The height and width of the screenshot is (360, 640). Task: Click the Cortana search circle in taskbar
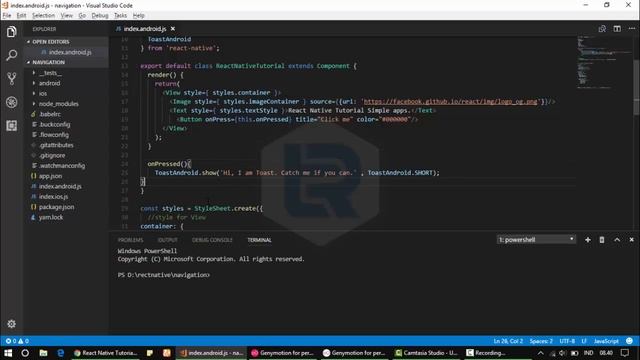pos(25,353)
